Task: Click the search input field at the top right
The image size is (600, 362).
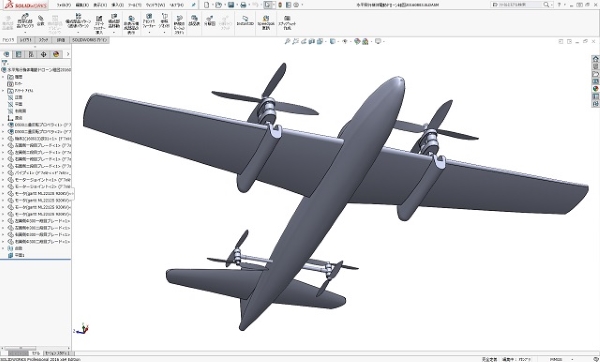Action: tap(517, 5)
